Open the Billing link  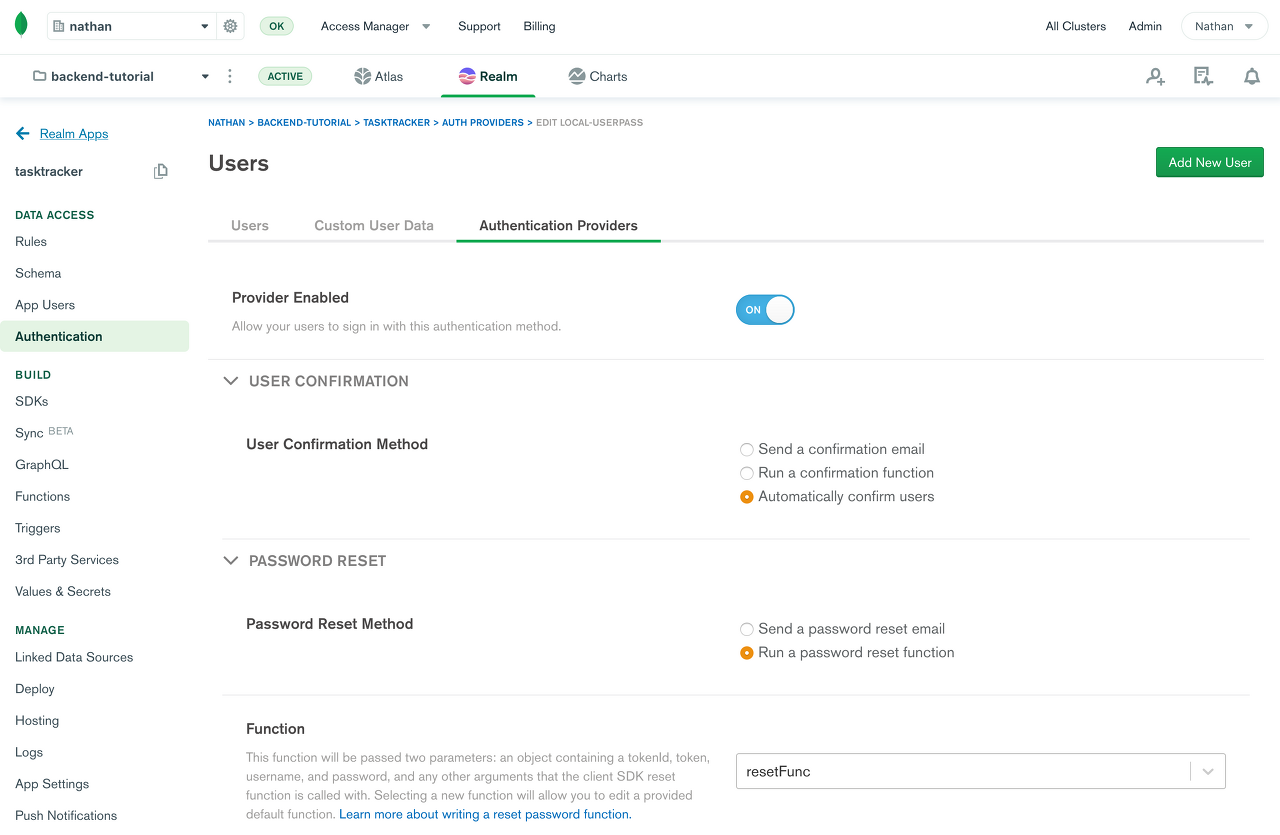[x=539, y=26]
